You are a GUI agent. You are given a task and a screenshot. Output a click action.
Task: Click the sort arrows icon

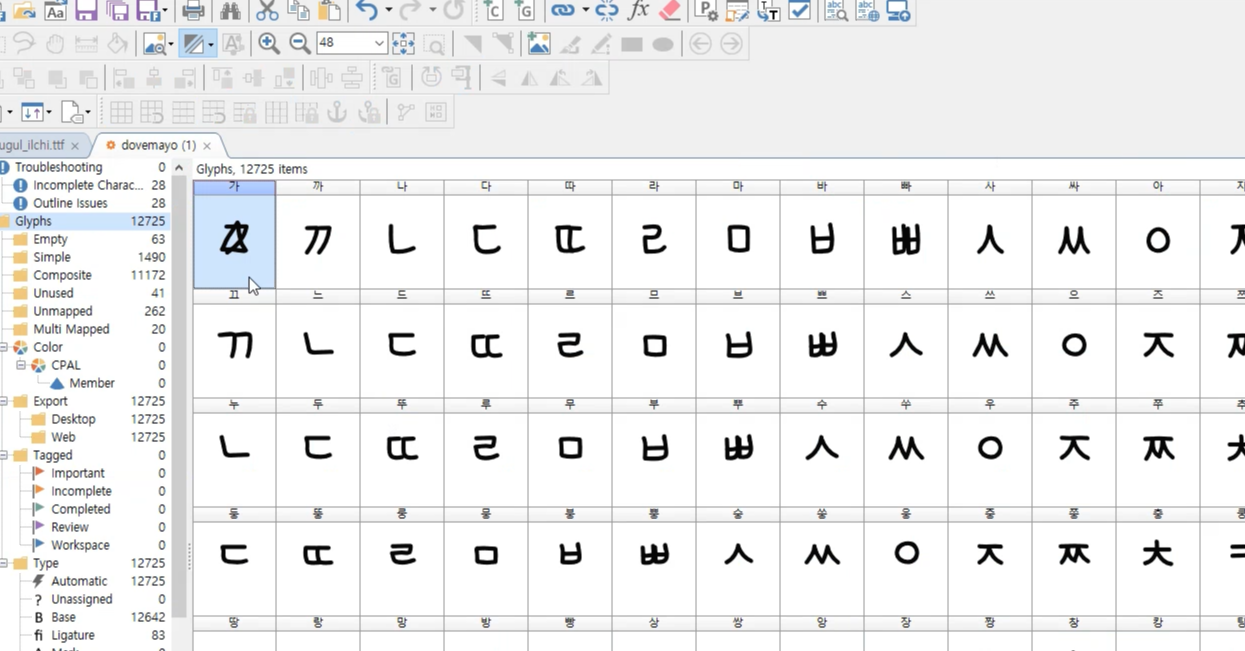[32, 112]
